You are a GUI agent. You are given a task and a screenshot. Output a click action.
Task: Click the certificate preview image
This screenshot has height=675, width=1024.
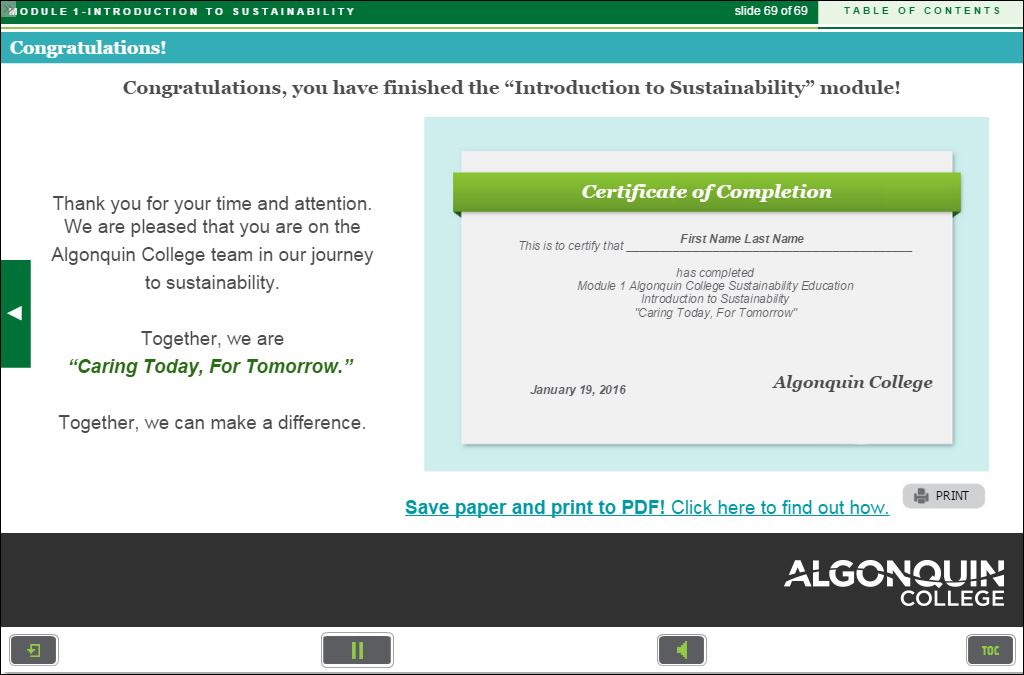click(707, 294)
